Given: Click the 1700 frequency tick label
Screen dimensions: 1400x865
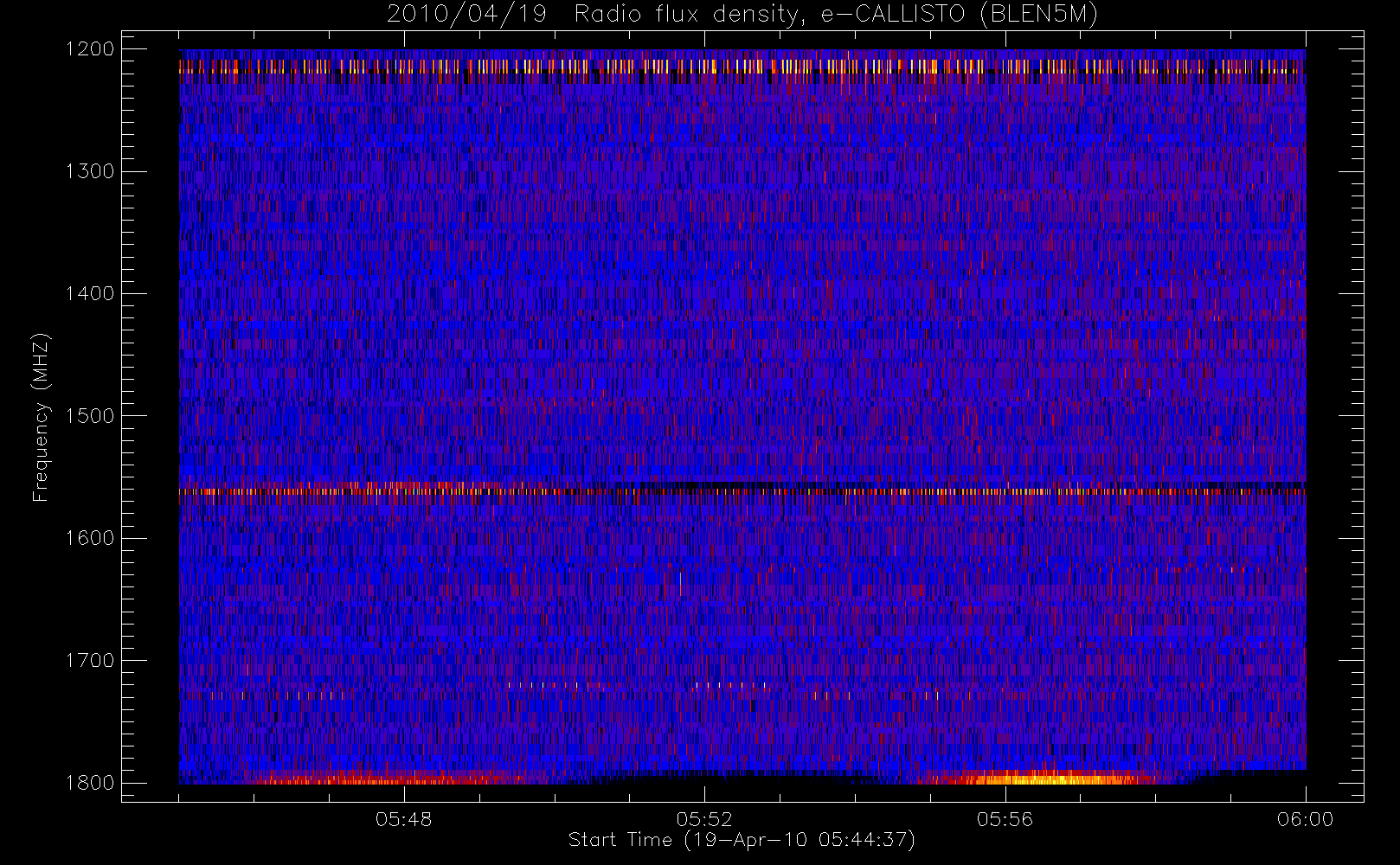Looking at the screenshot, I should (89, 660).
